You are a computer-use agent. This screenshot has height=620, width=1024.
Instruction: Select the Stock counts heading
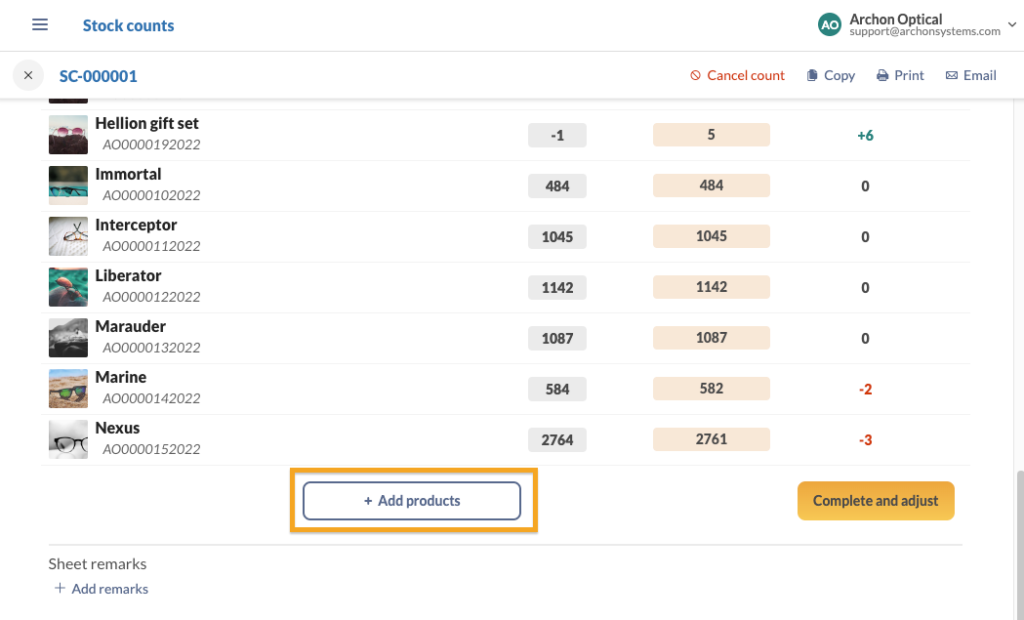(128, 24)
